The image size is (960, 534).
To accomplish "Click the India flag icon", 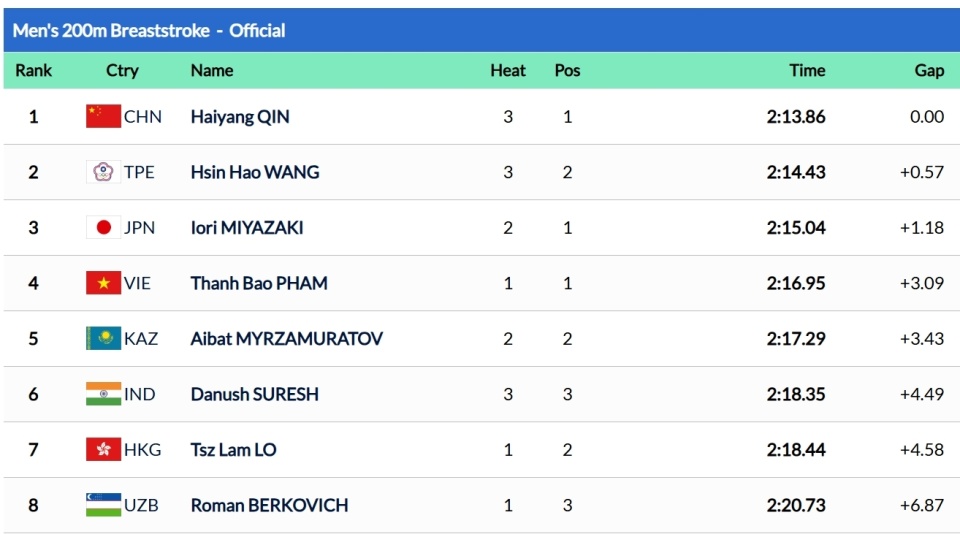I will click(103, 394).
